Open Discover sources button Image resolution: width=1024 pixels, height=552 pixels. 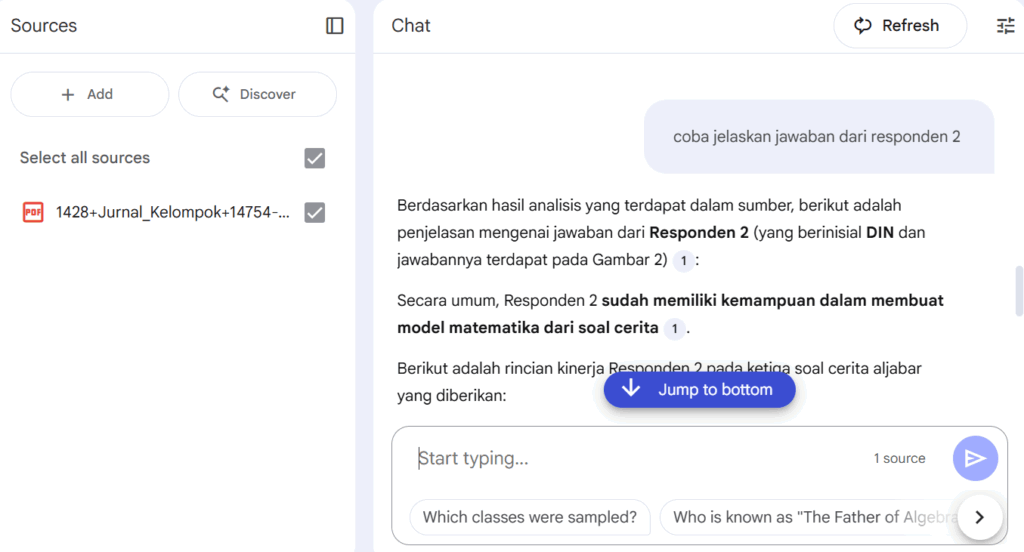coord(257,94)
